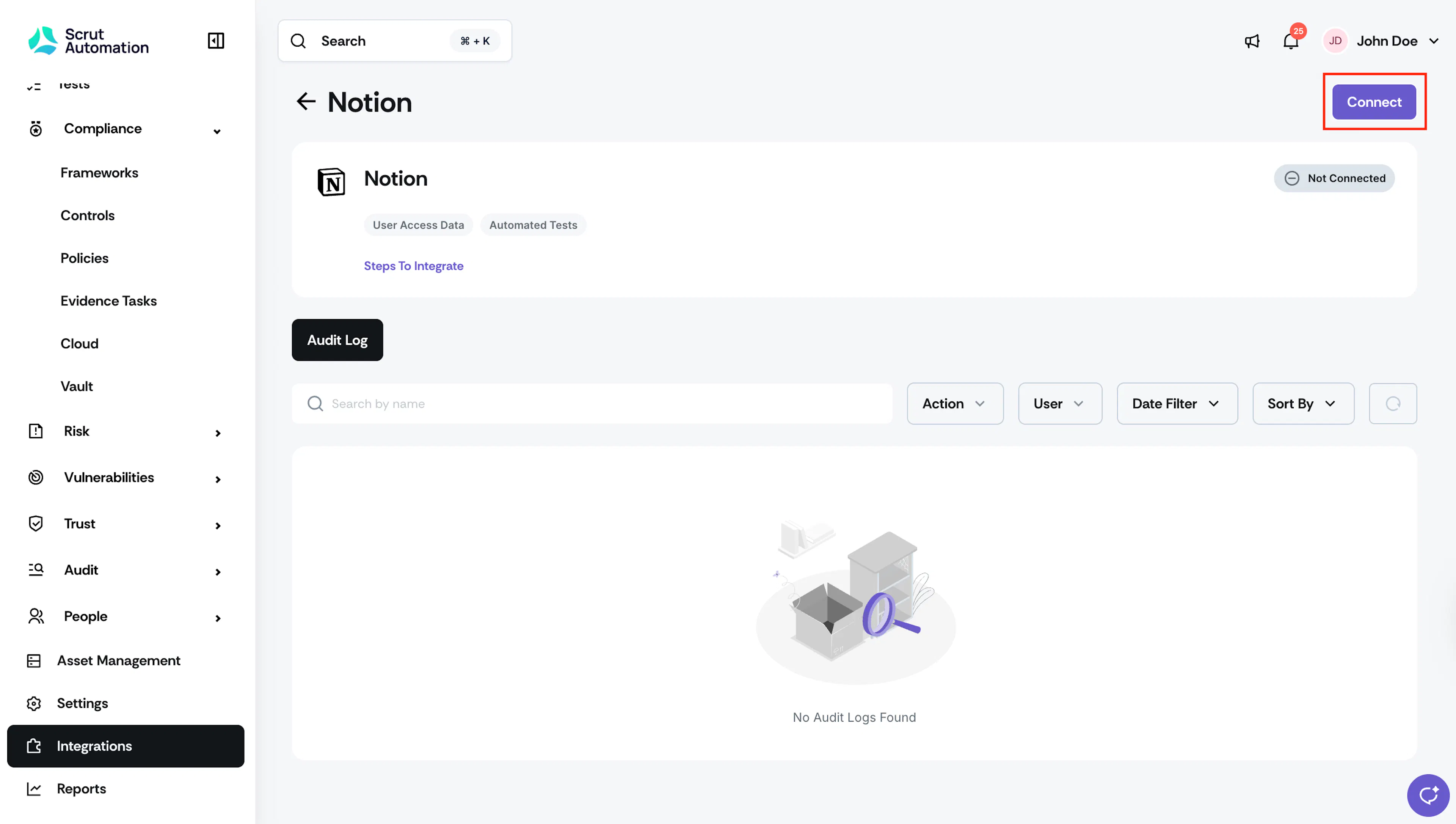Open the notifications bell
Image resolution: width=1456 pixels, height=824 pixels.
[1290, 41]
